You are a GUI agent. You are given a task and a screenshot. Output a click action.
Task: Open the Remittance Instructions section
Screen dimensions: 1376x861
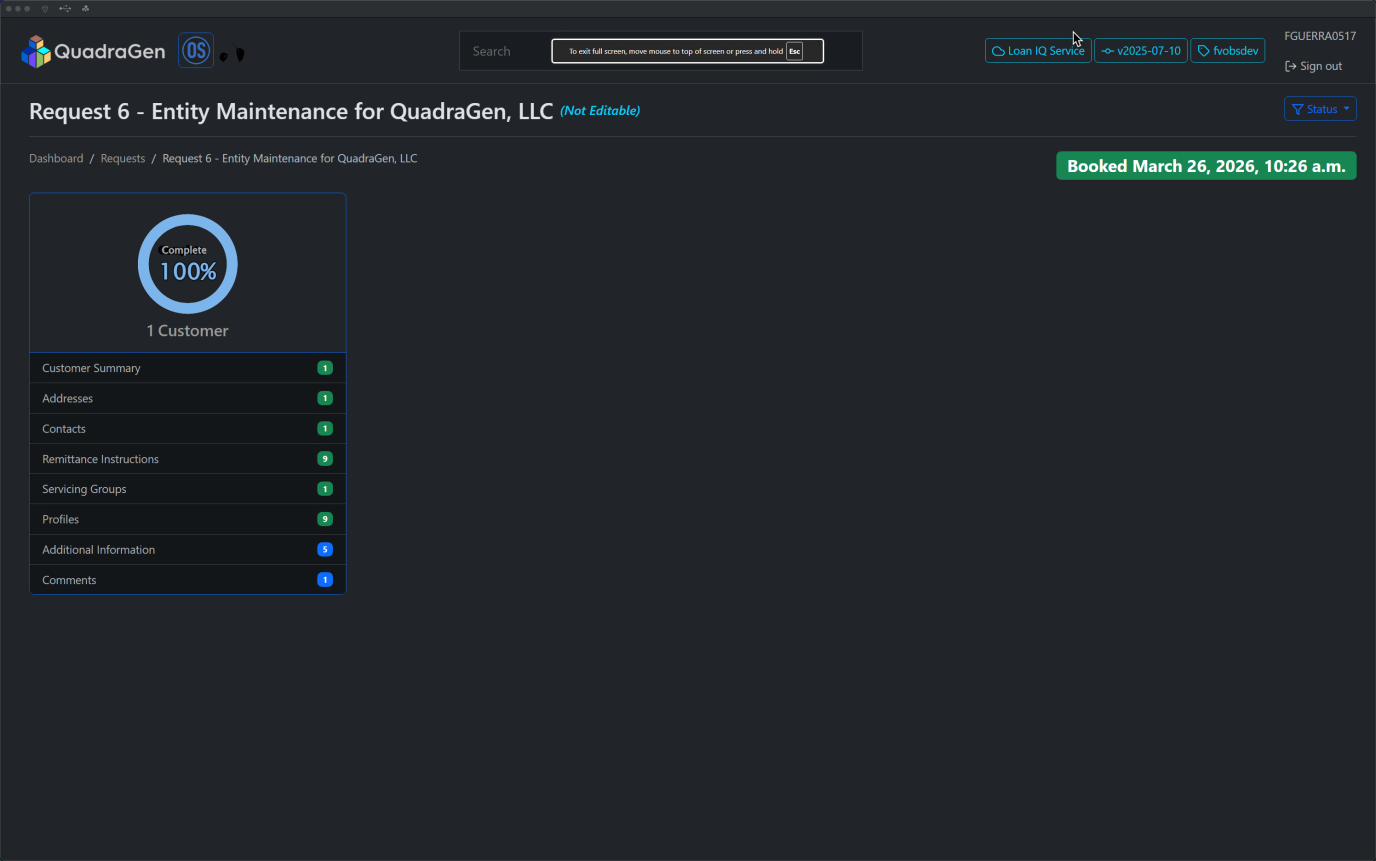pyautogui.click(x=188, y=459)
